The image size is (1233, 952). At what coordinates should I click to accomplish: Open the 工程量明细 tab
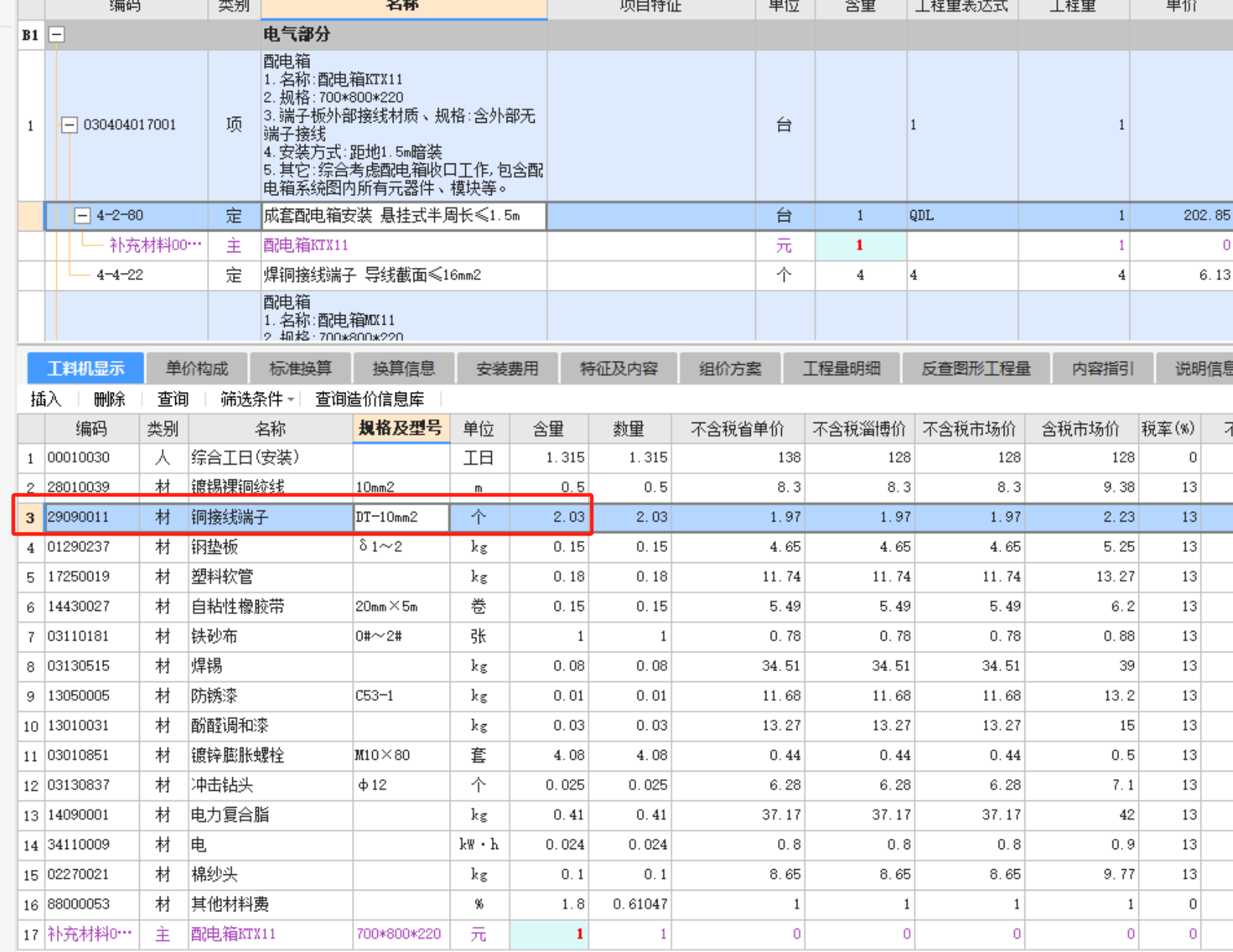point(841,368)
